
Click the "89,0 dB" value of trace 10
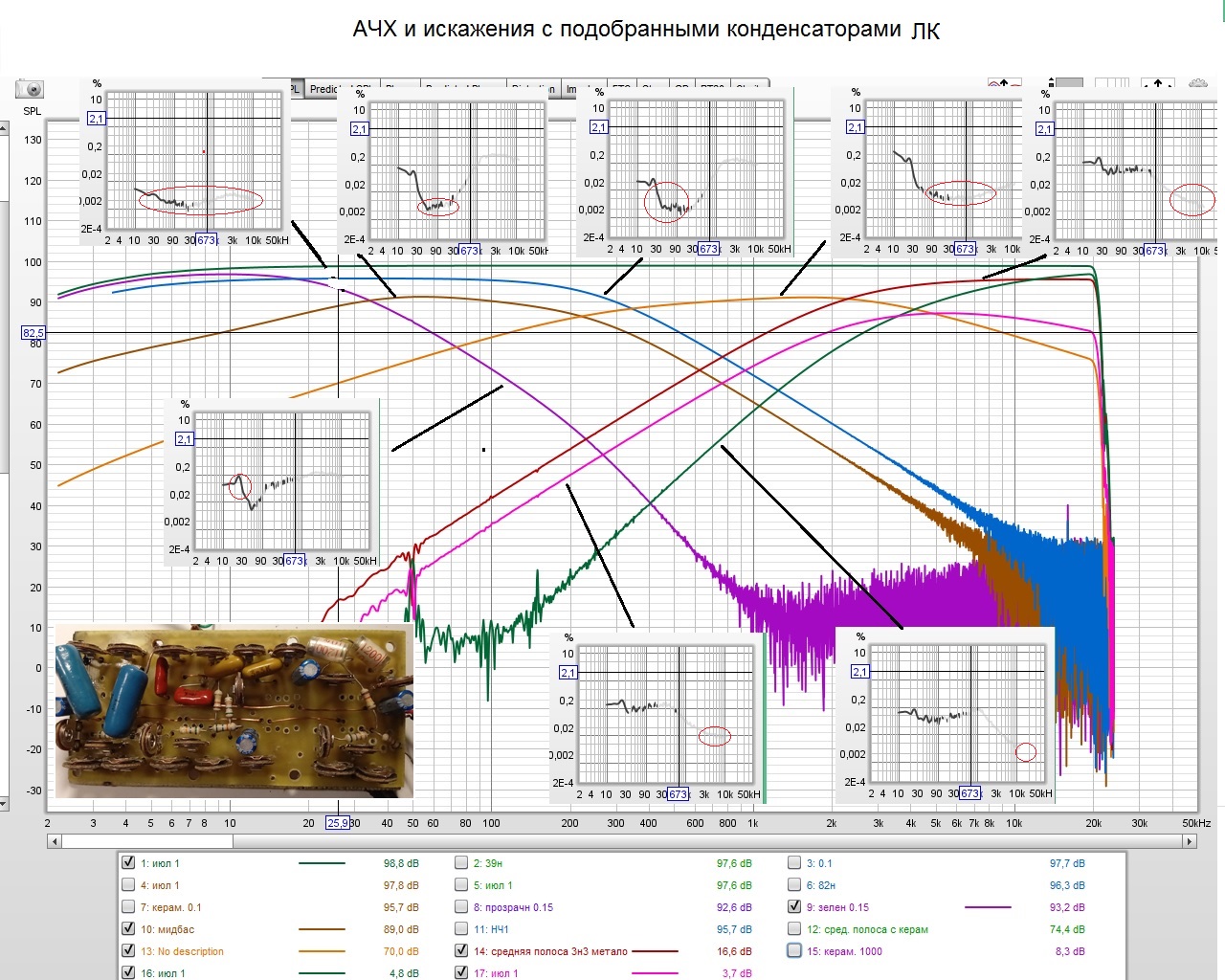tap(401, 929)
